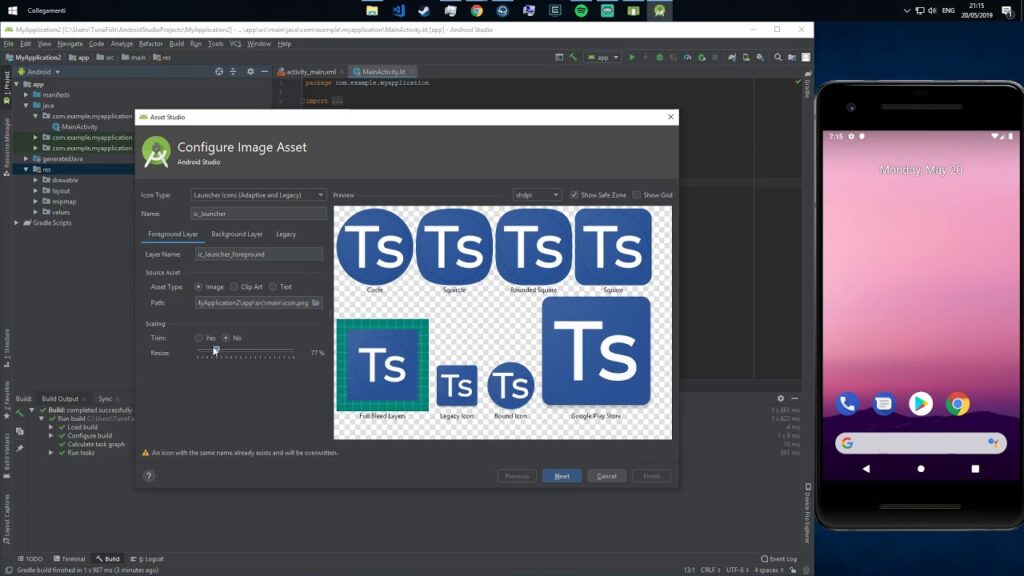Tap the emulator home navigation button

point(921,469)
